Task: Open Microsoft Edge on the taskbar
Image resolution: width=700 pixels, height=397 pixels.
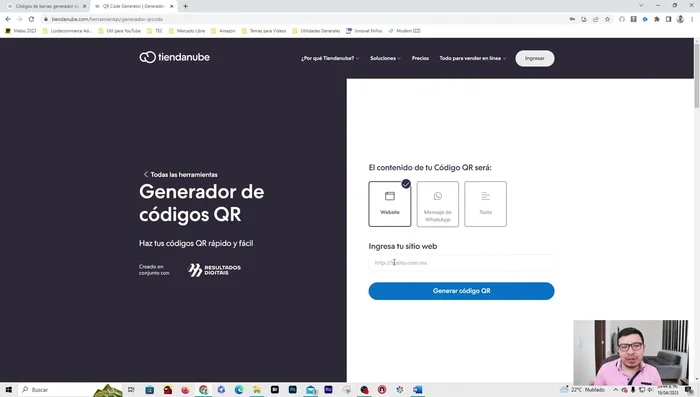Action: tap(239, 390)
